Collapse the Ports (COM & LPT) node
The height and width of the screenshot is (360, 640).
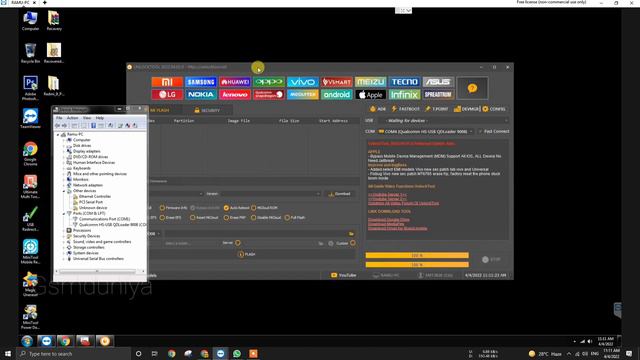(x=64, y=213)
